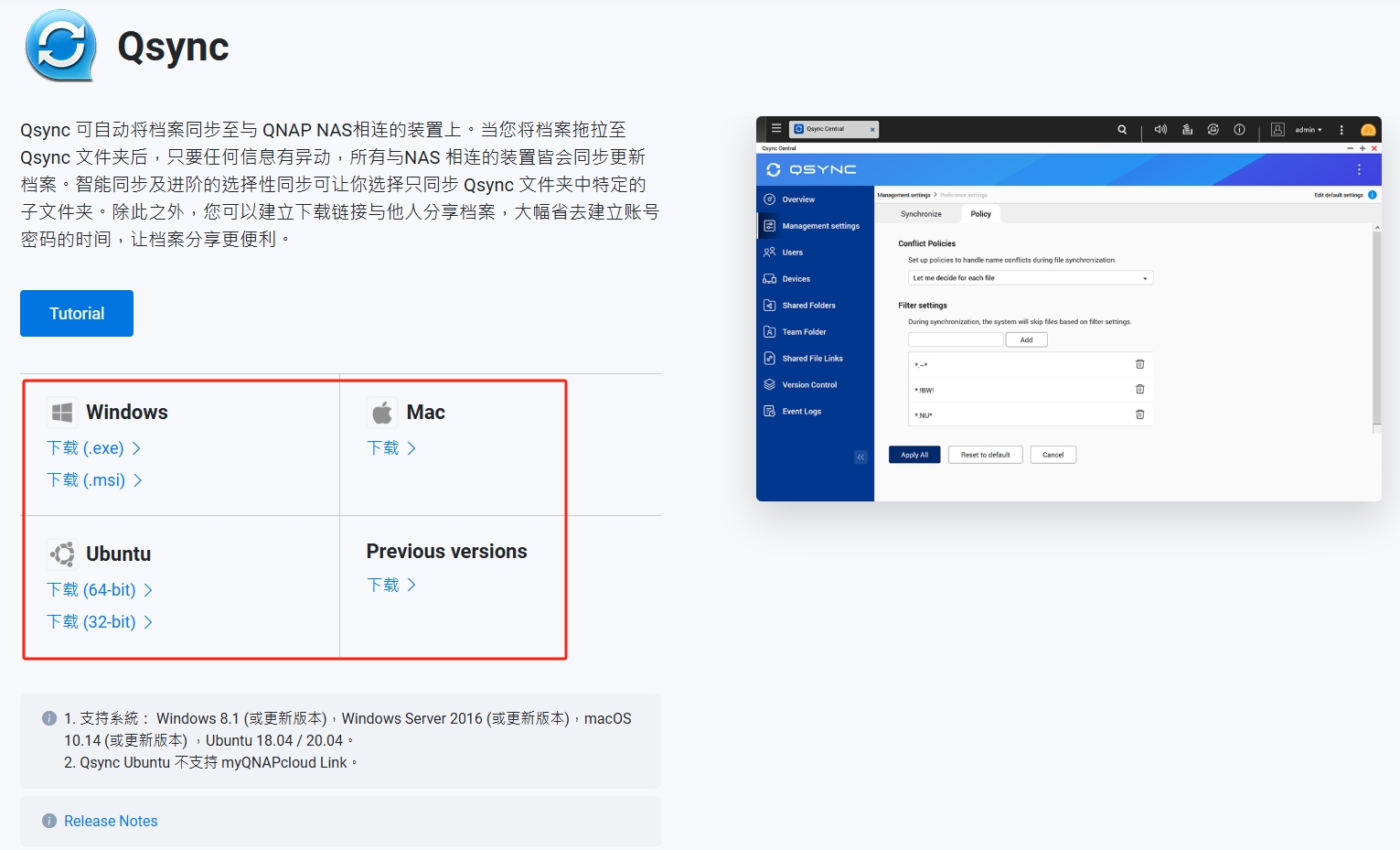The width and height of the screenshot is (1400, 850).
Task: Open Team Folder in sidebar
Action: click(815, 332)
